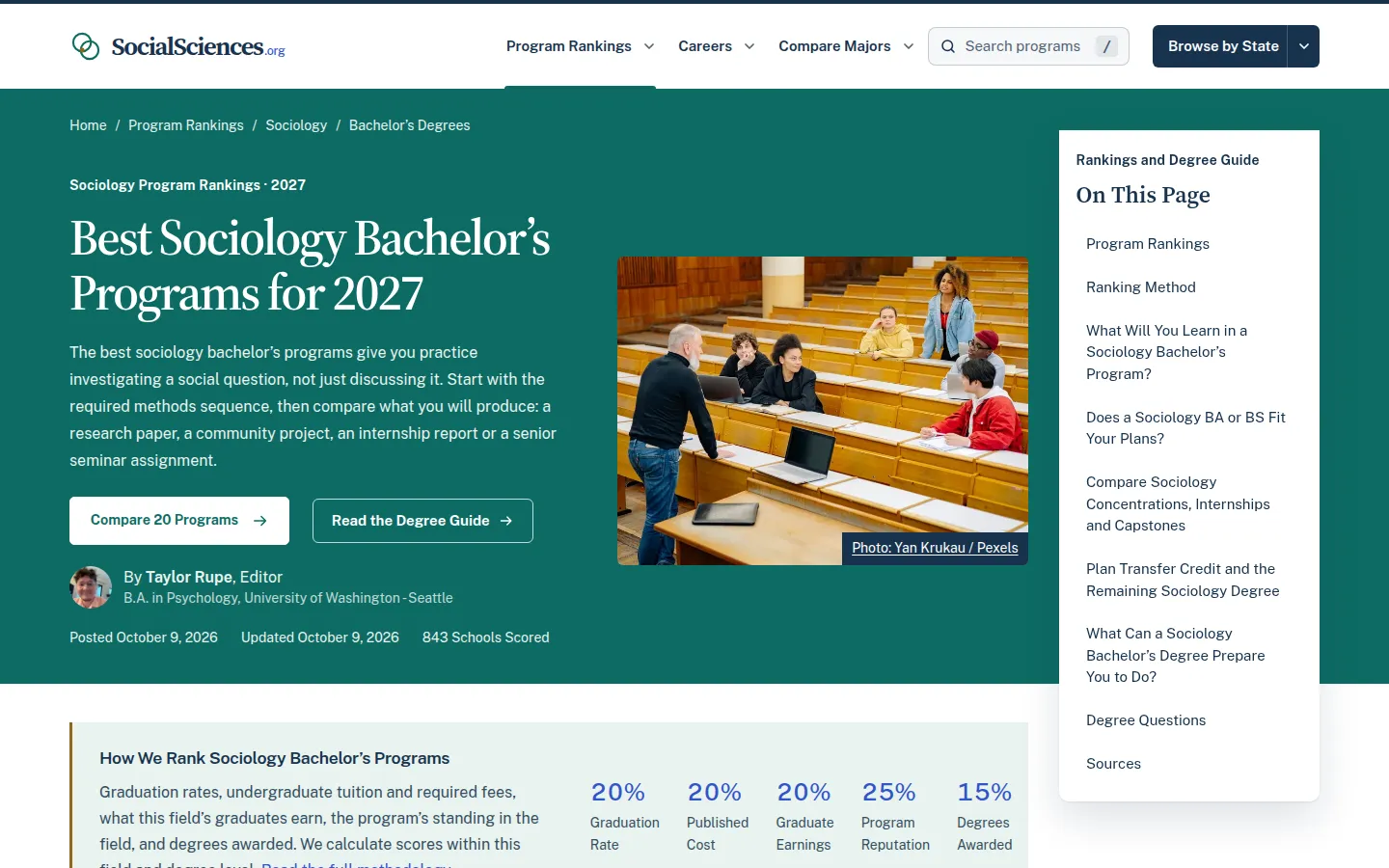
Task: Click the Posted October 9, 2026 date
Action: (144, 637)
